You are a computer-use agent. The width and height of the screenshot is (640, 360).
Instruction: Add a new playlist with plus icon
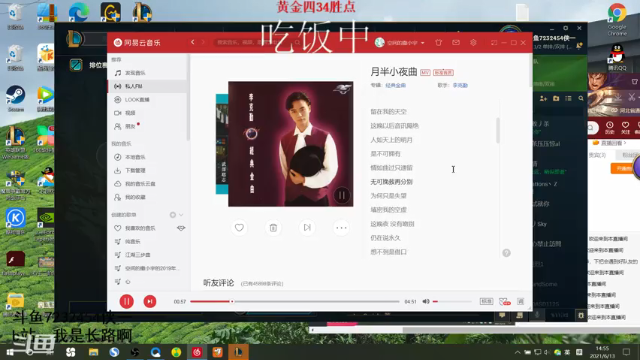173,215
